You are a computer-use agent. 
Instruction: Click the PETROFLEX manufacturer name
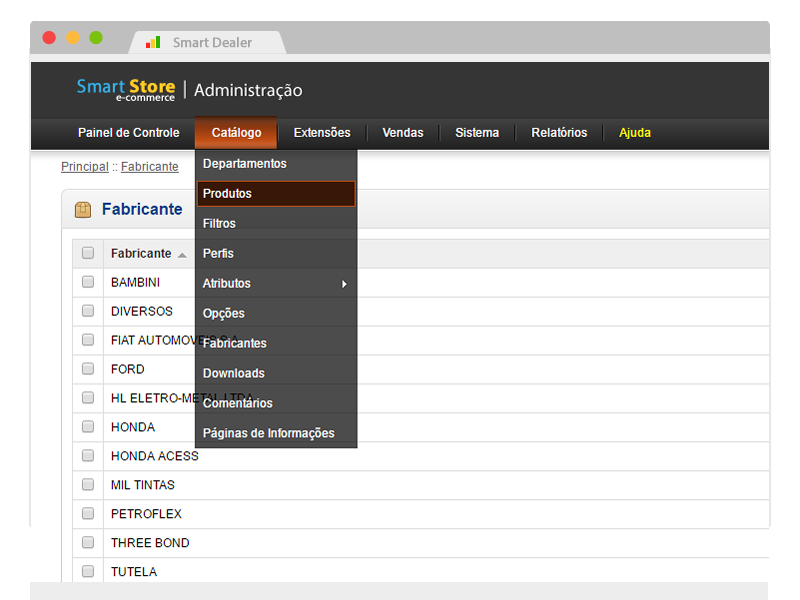click(x=146, y=514)
